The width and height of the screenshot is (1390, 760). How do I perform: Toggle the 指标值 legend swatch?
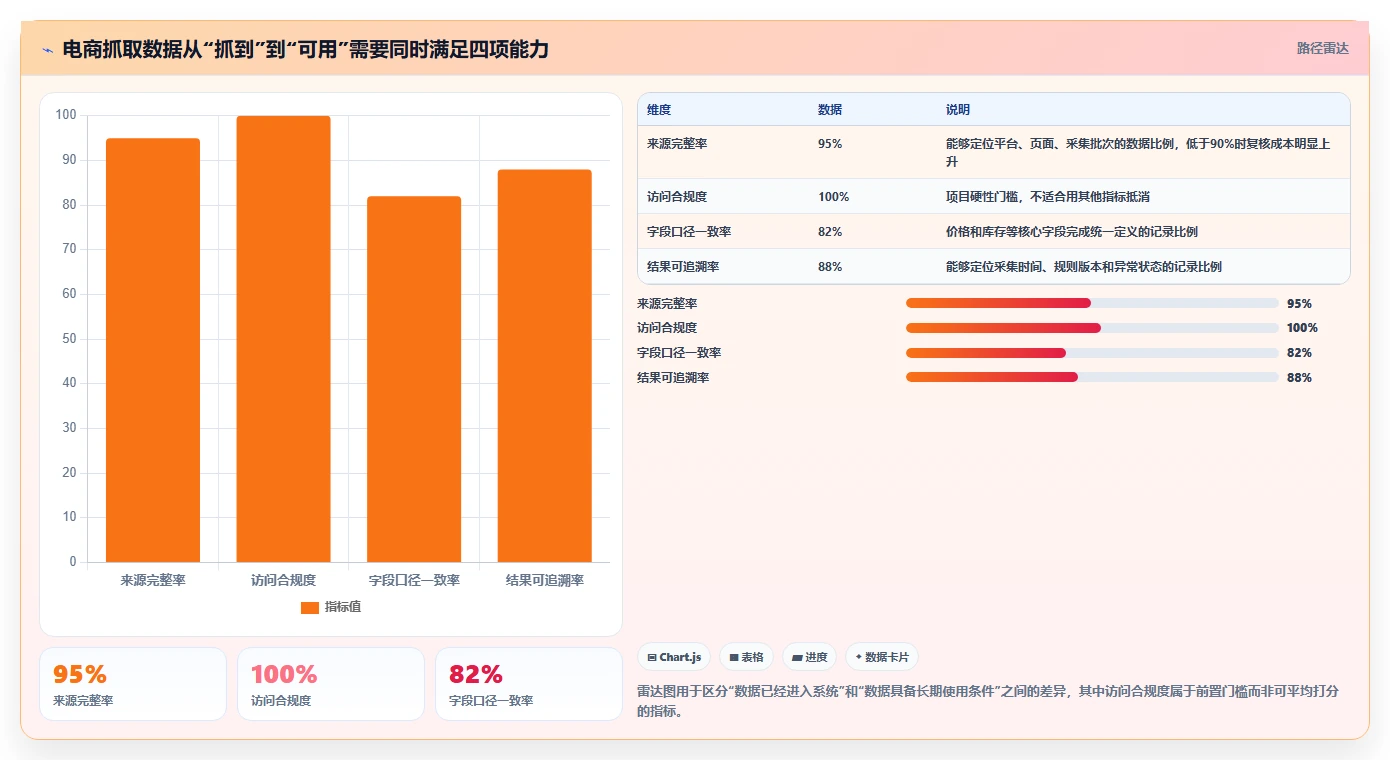click(310, 608)
